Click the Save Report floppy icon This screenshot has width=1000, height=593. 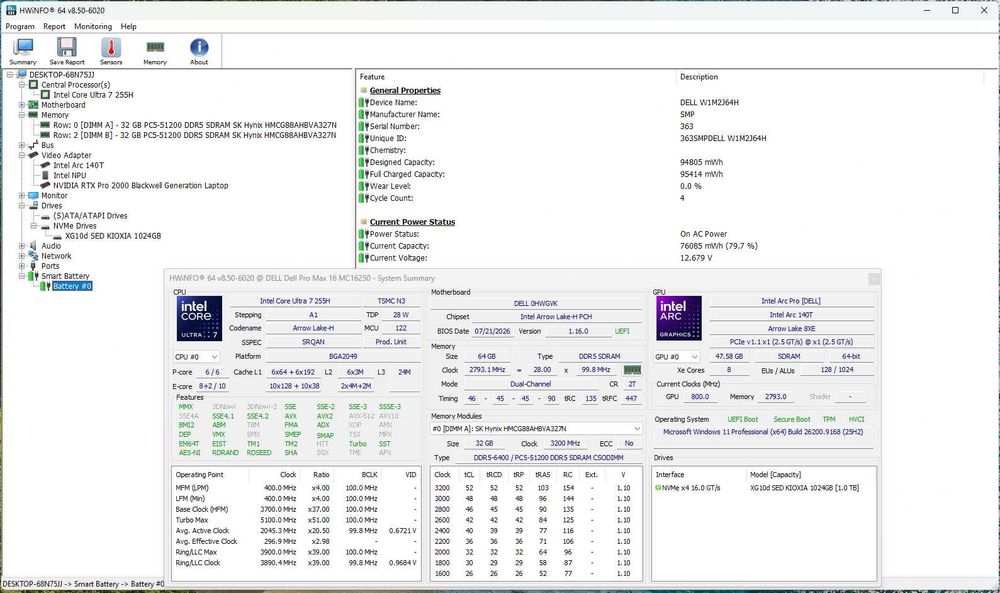pyautogui.click(x=66, y=50)
